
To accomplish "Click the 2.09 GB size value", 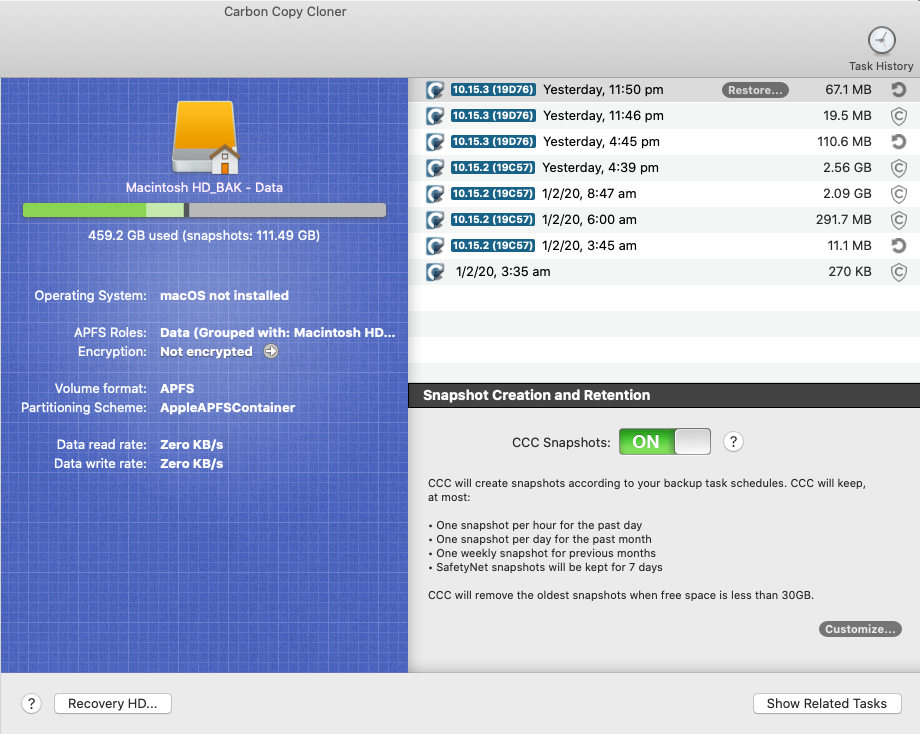I will click(x=847, y=194).
